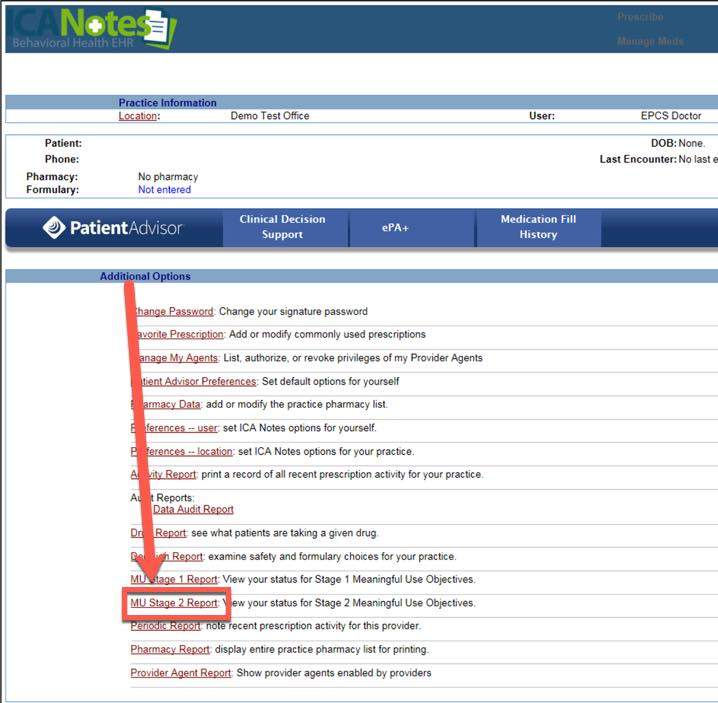
Task: Click the PatientAdvisor logo
Action: tap(113, 228)
